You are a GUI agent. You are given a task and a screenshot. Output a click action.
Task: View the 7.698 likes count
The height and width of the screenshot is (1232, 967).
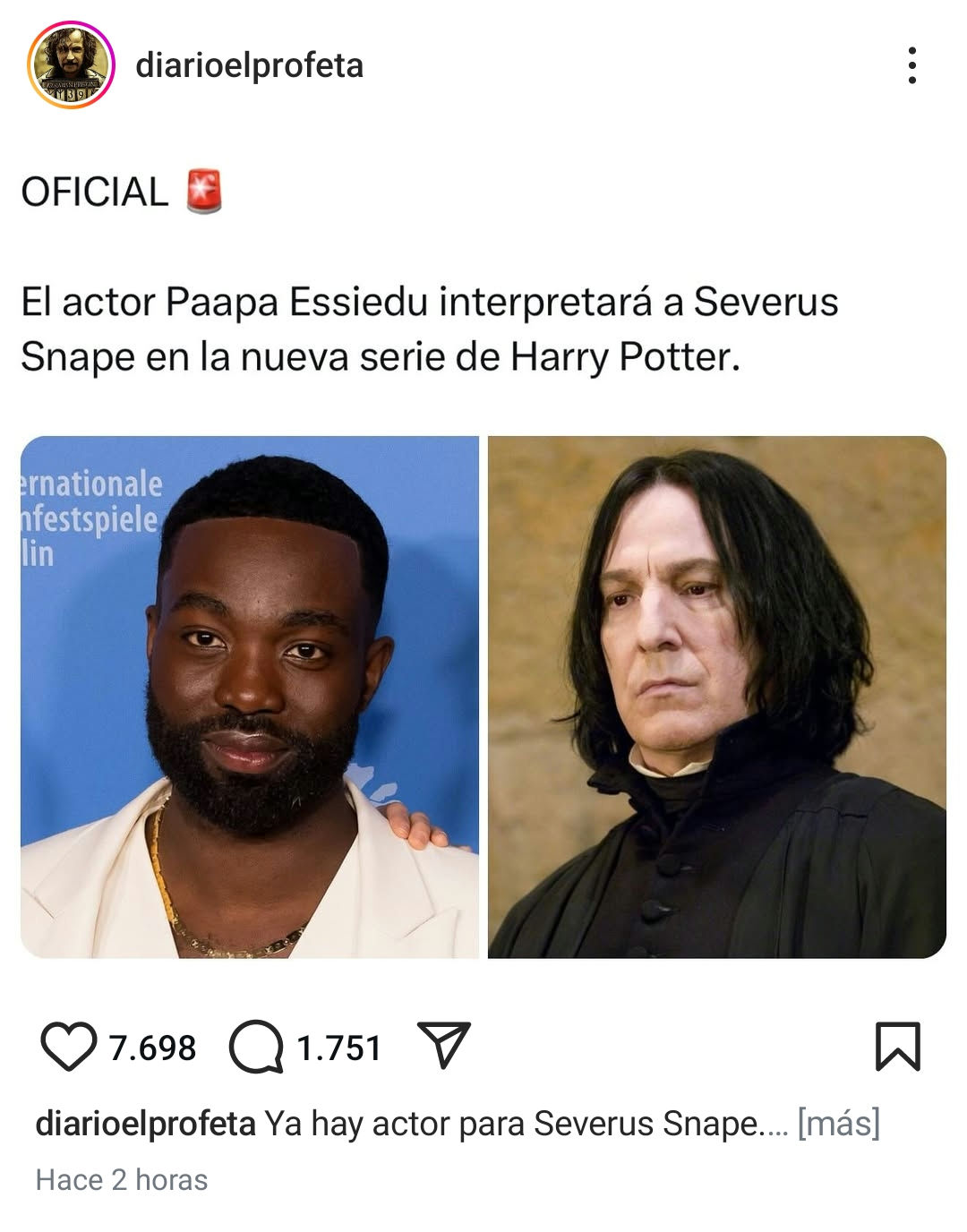152,1048
